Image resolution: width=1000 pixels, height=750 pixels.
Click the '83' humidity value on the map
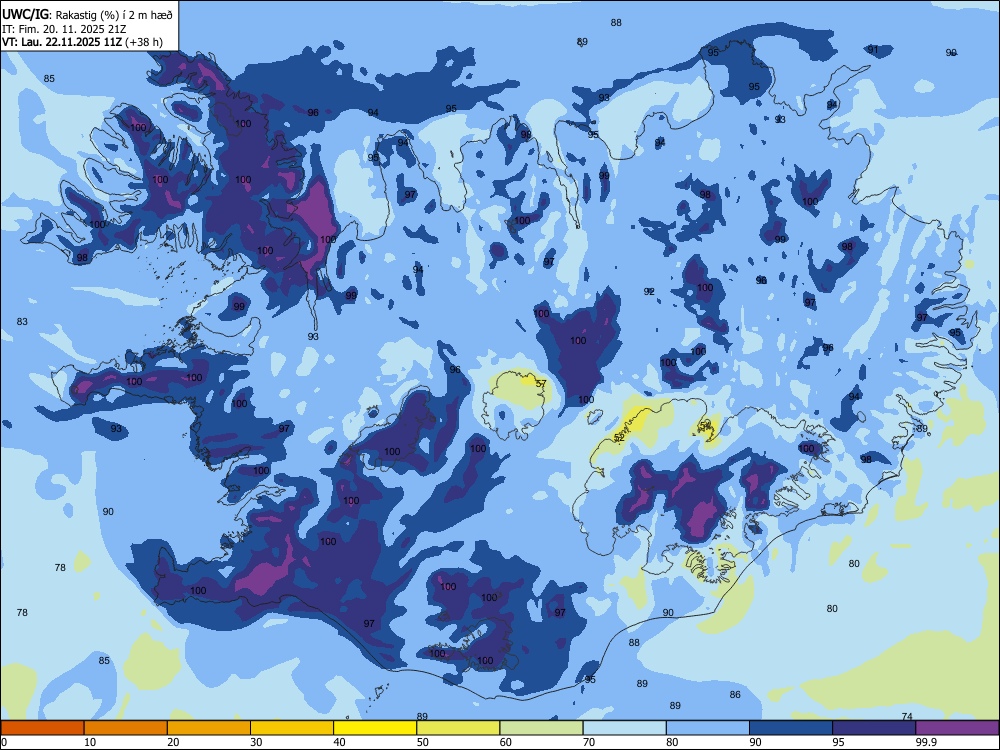click(x=22, y=321)
